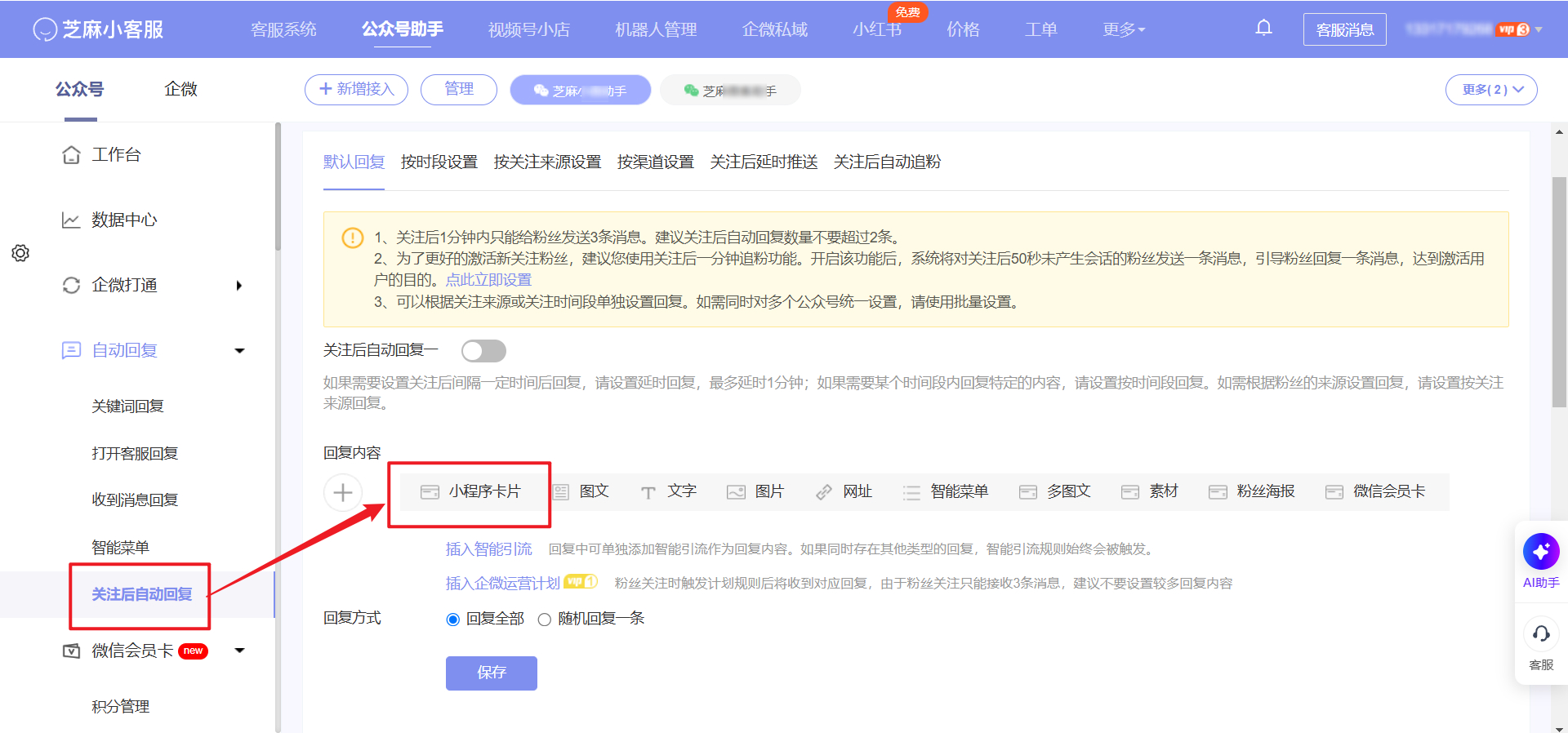
Task: Select the 文字 reply type
Action: pos(668,491)
